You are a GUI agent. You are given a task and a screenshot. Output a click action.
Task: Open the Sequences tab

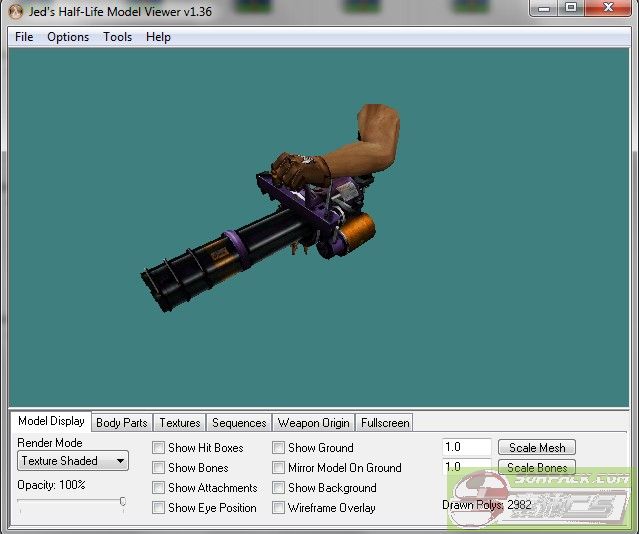pos(239,423)
